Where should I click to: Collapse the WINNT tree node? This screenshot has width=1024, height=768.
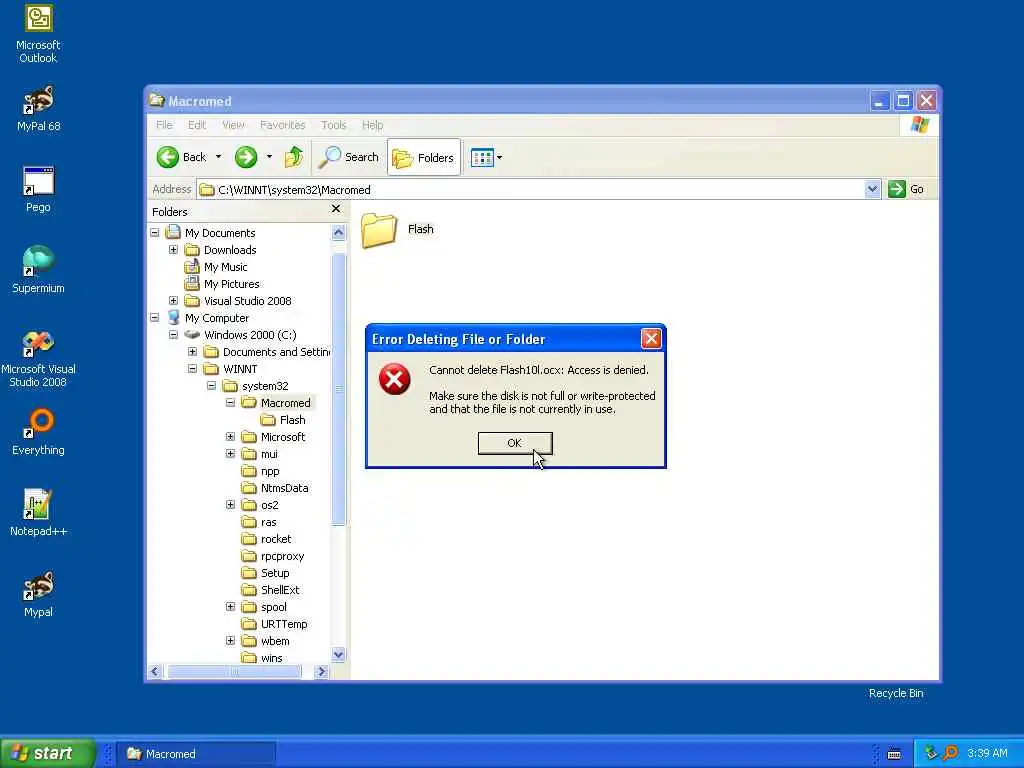pyautogui.click(x=193, y=368)
